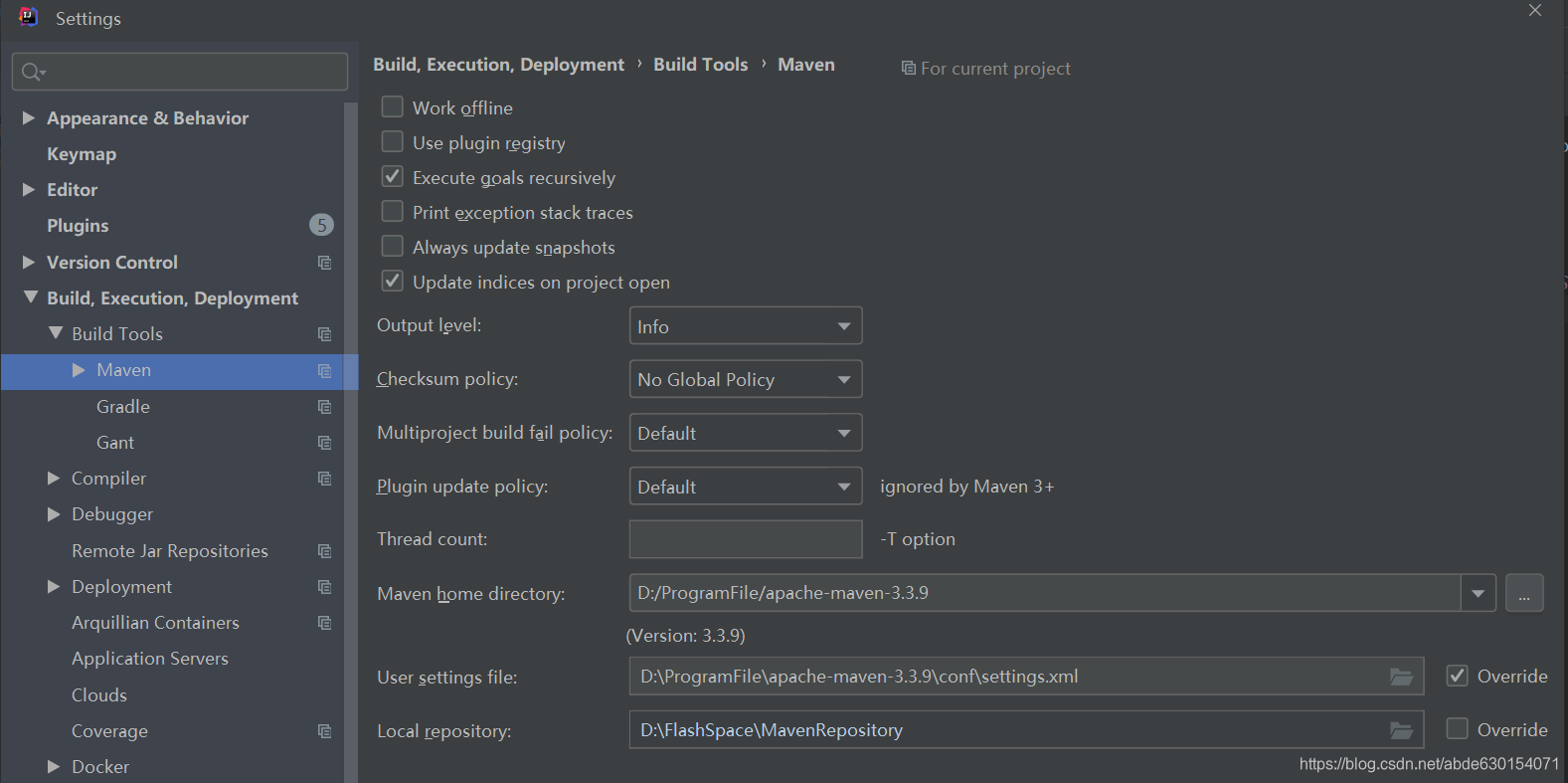
Task: Expand Compiler node arrow
Action: (x=54, y=479)
